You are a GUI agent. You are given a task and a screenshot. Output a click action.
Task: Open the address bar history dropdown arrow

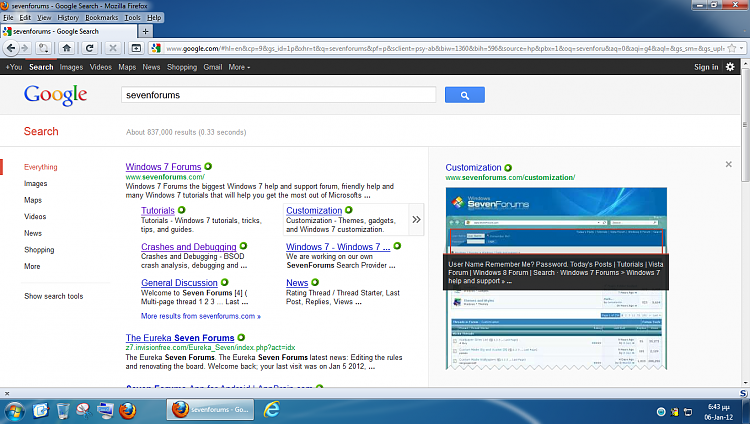[741, 48]
